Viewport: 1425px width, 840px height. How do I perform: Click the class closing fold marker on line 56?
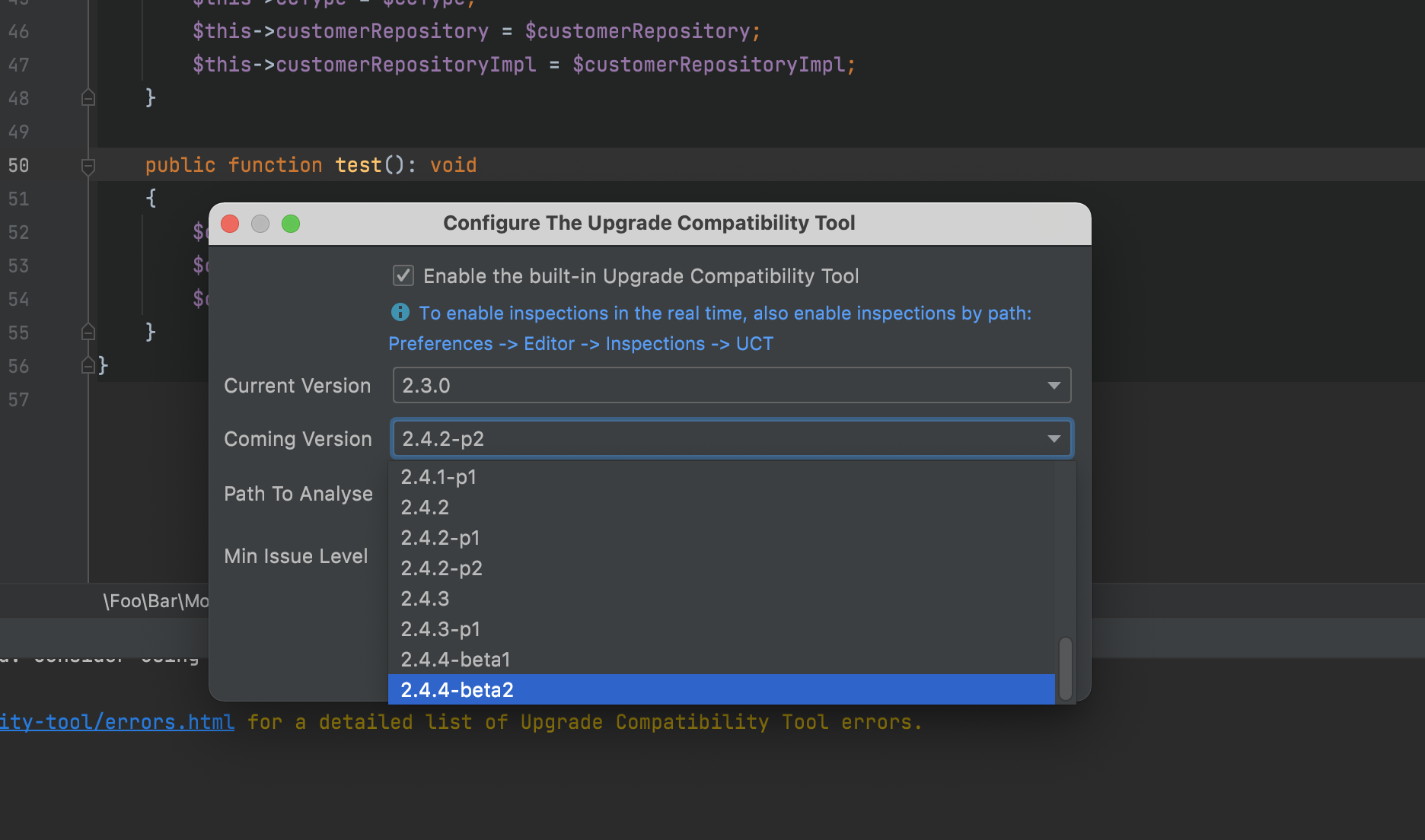[x=88, y=366]
